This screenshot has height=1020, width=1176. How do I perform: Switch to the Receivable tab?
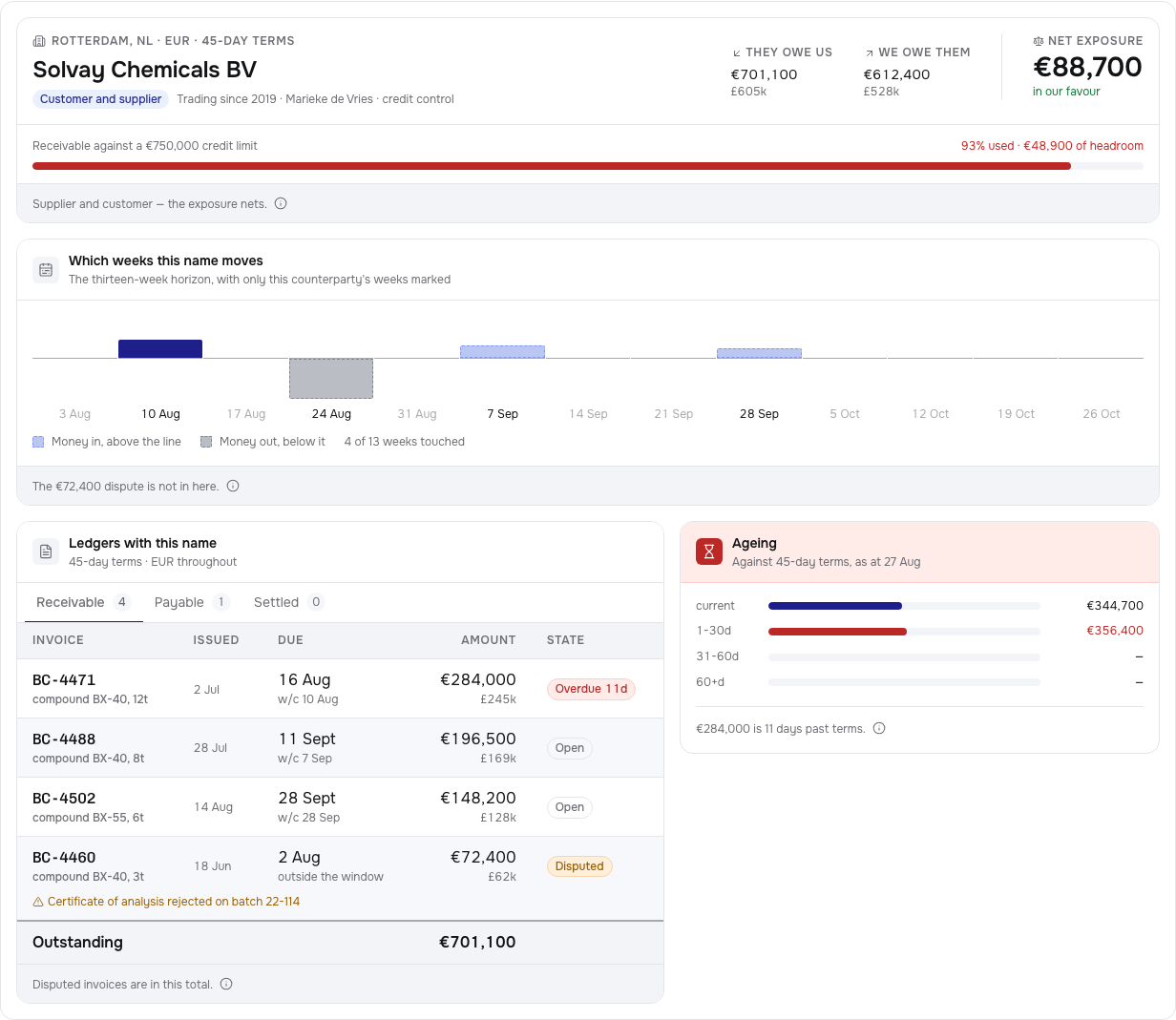(83, 602)
